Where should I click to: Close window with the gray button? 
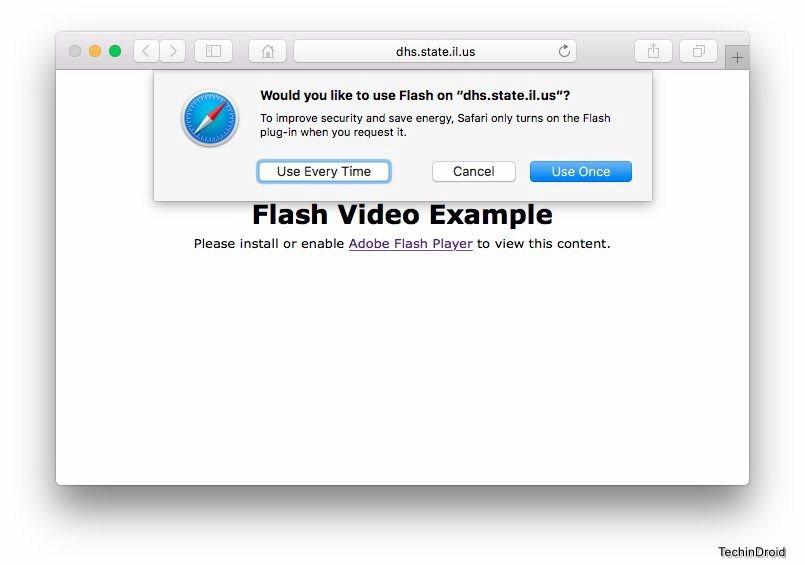pos(75,51)
